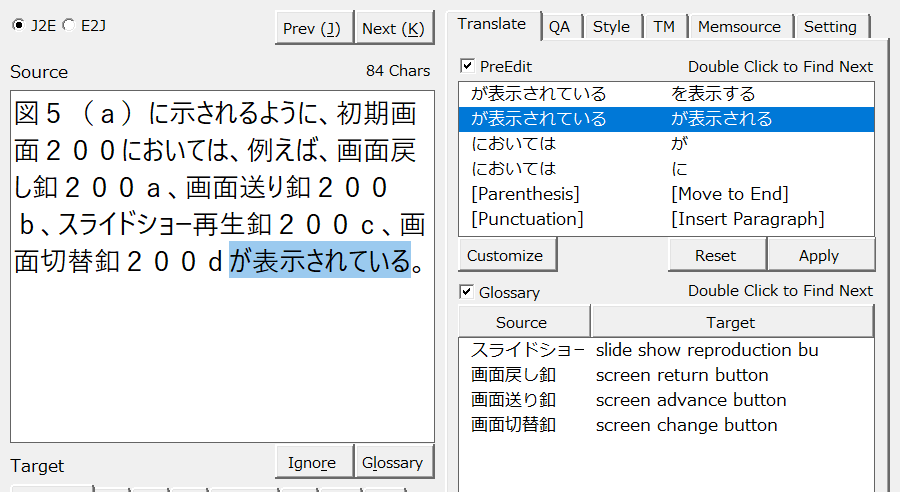Select the [Parenthesis] Move to End rule

tap(665, 194)
